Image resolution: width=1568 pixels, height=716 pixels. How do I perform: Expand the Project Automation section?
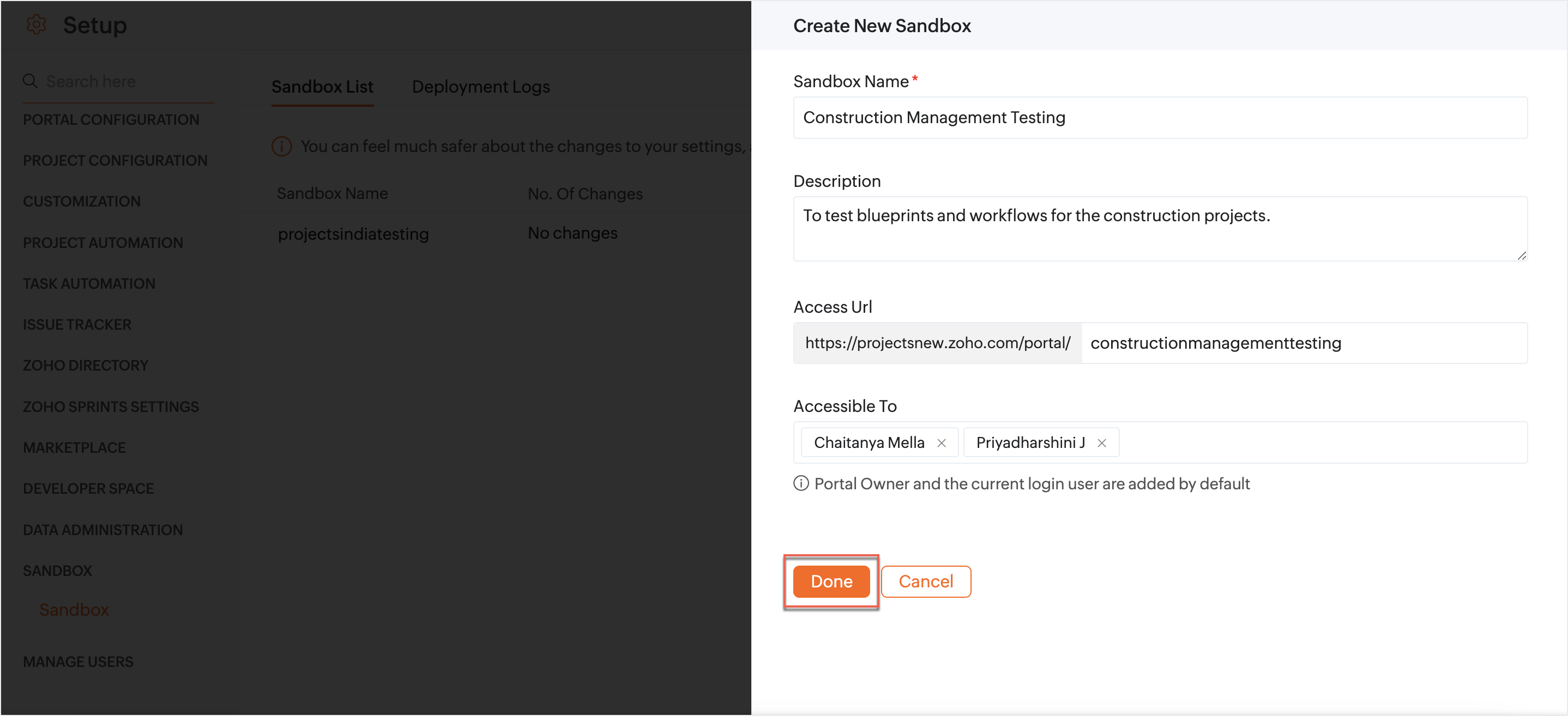click(103, 242)
